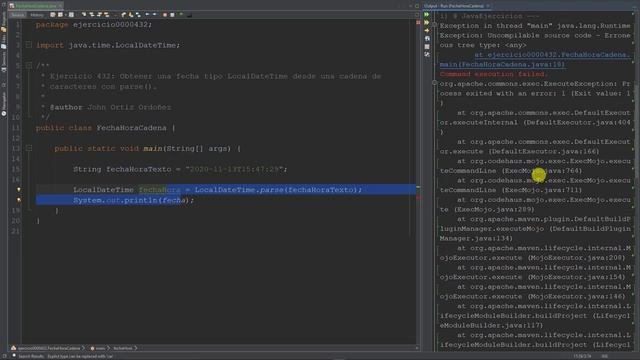Click the Find Next Occurrence icon
Image resolution: width=640 pixels, height=360 pixels.
click(x=100, y=15)
